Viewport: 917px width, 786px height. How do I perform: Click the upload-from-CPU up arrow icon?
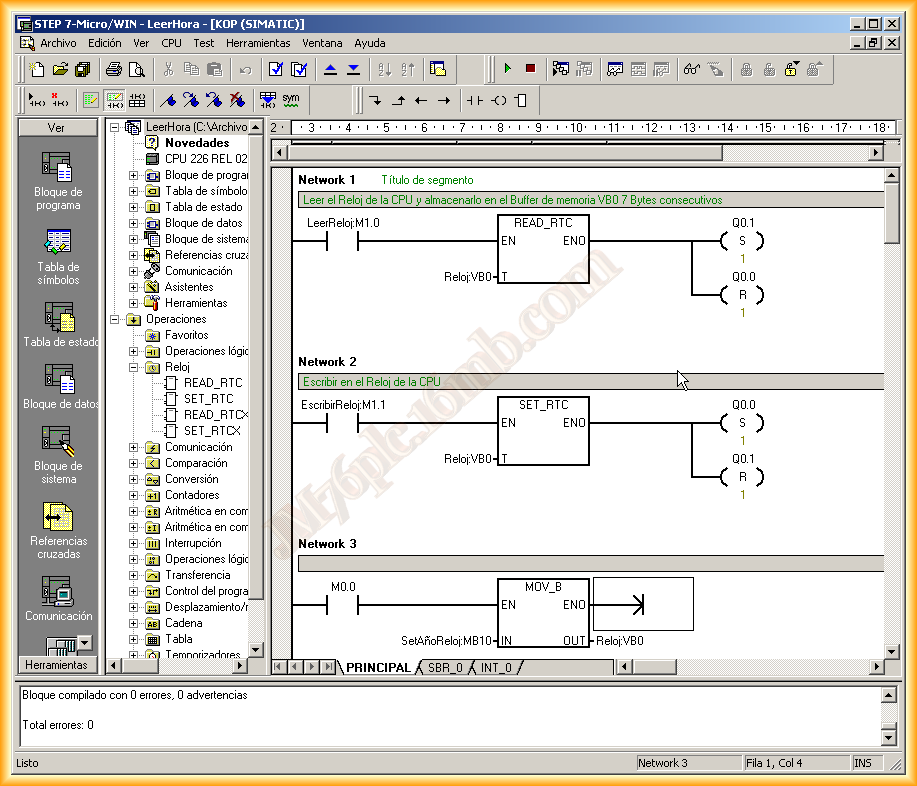331,69
